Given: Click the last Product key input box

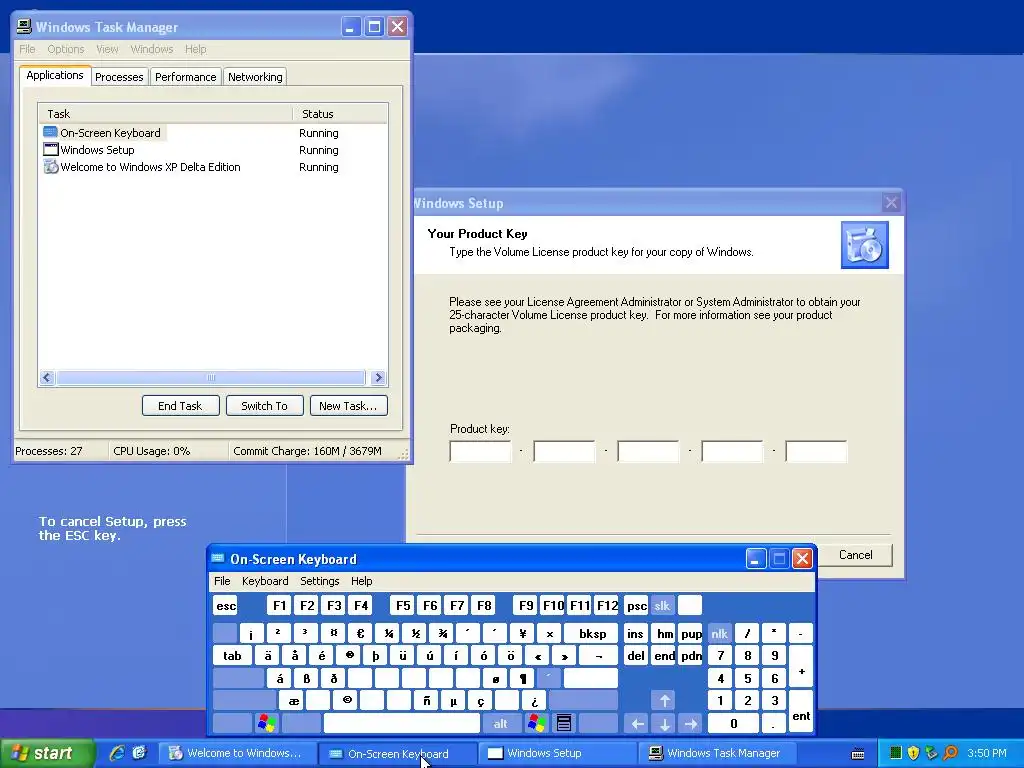Looking at the screenshot, I should point(816,451).
